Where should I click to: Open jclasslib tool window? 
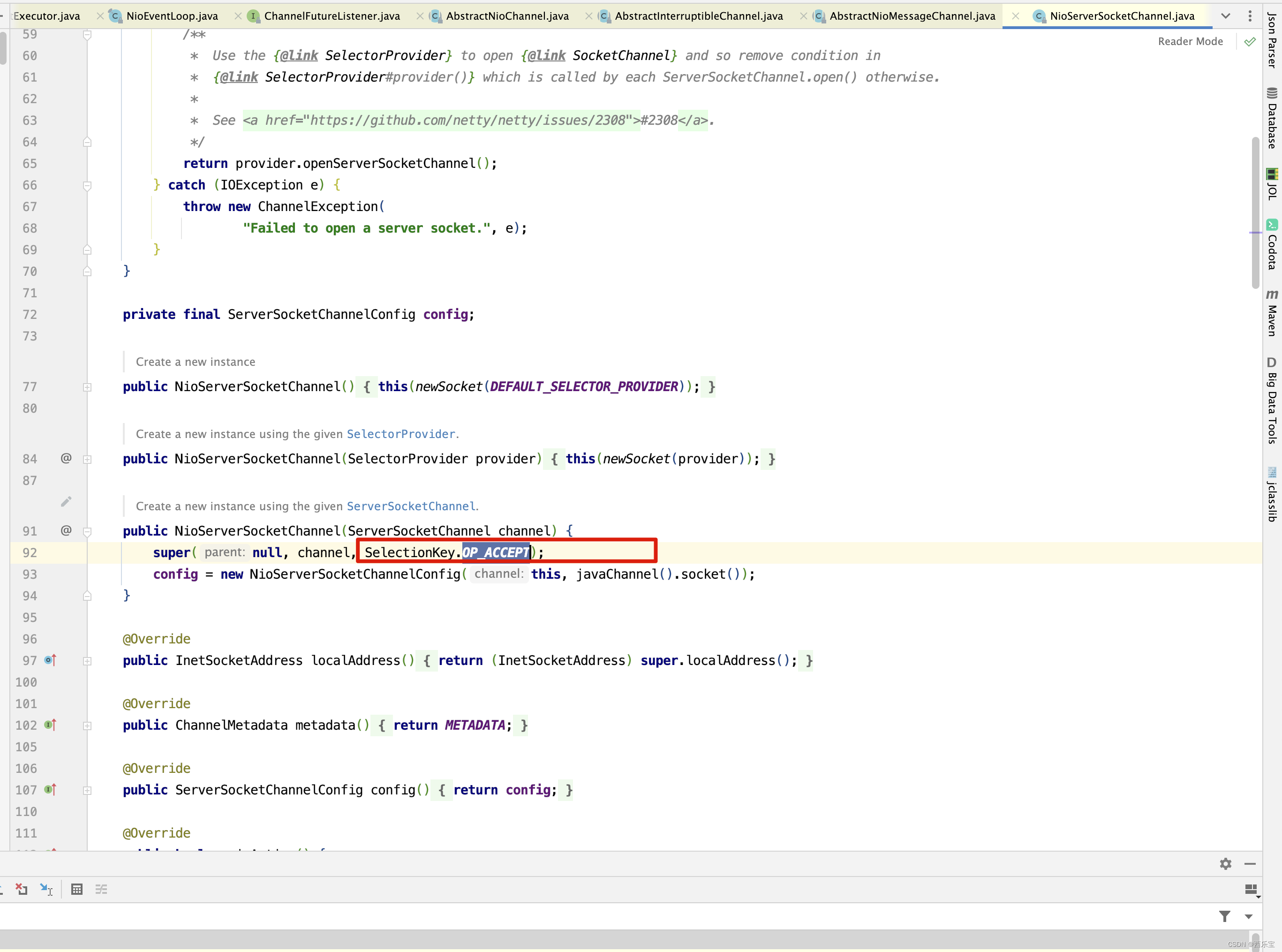click(x=1272, y=494)
